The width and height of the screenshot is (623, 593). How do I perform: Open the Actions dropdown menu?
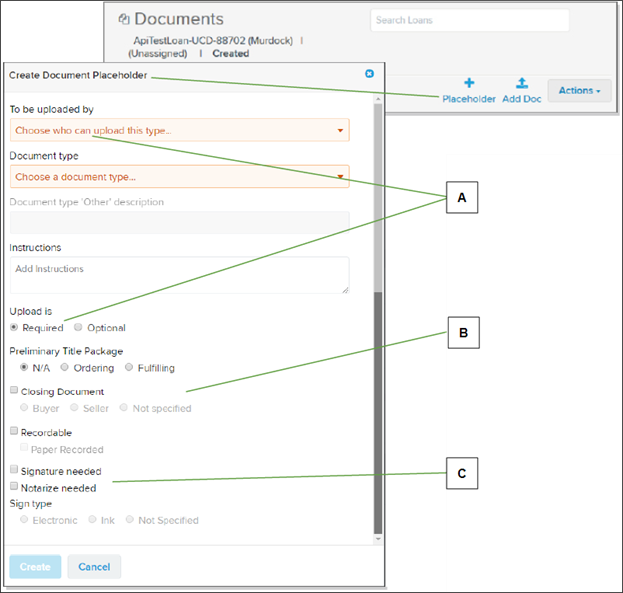[579, 91]
